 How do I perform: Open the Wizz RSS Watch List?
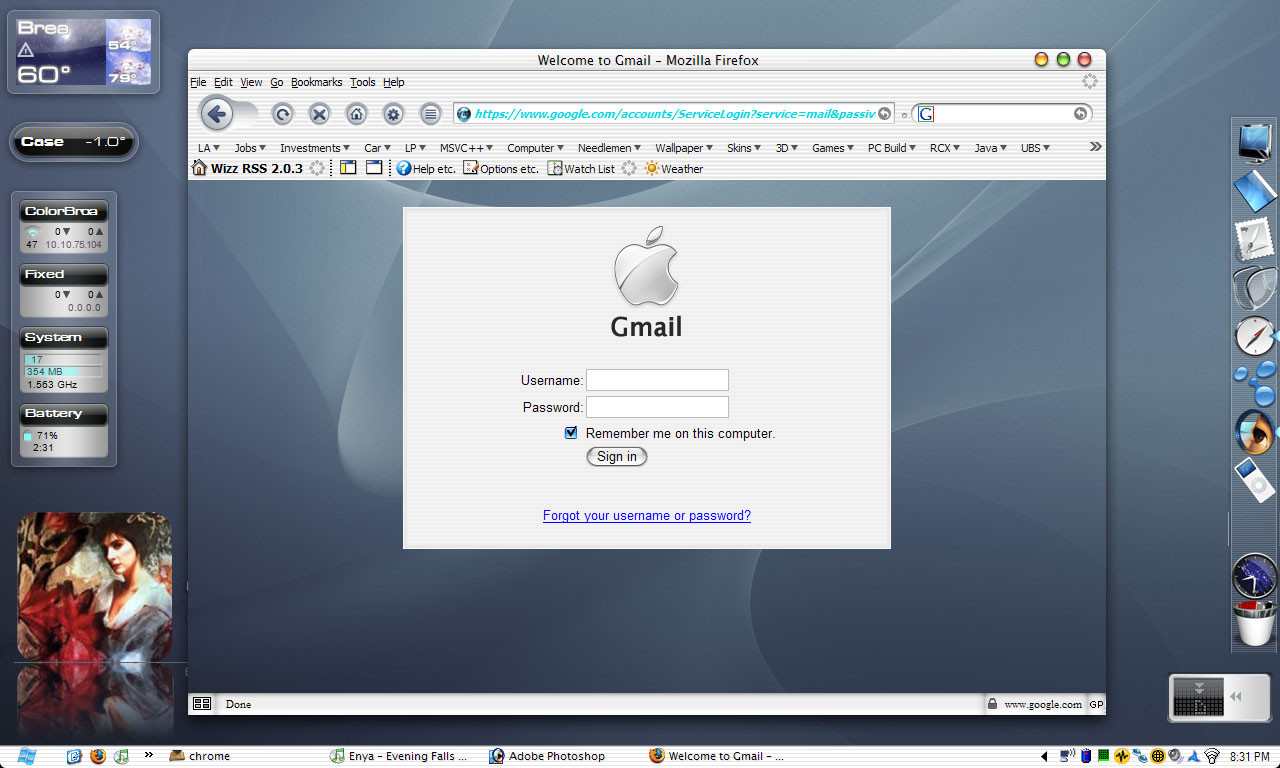click(x=581, y=169)
